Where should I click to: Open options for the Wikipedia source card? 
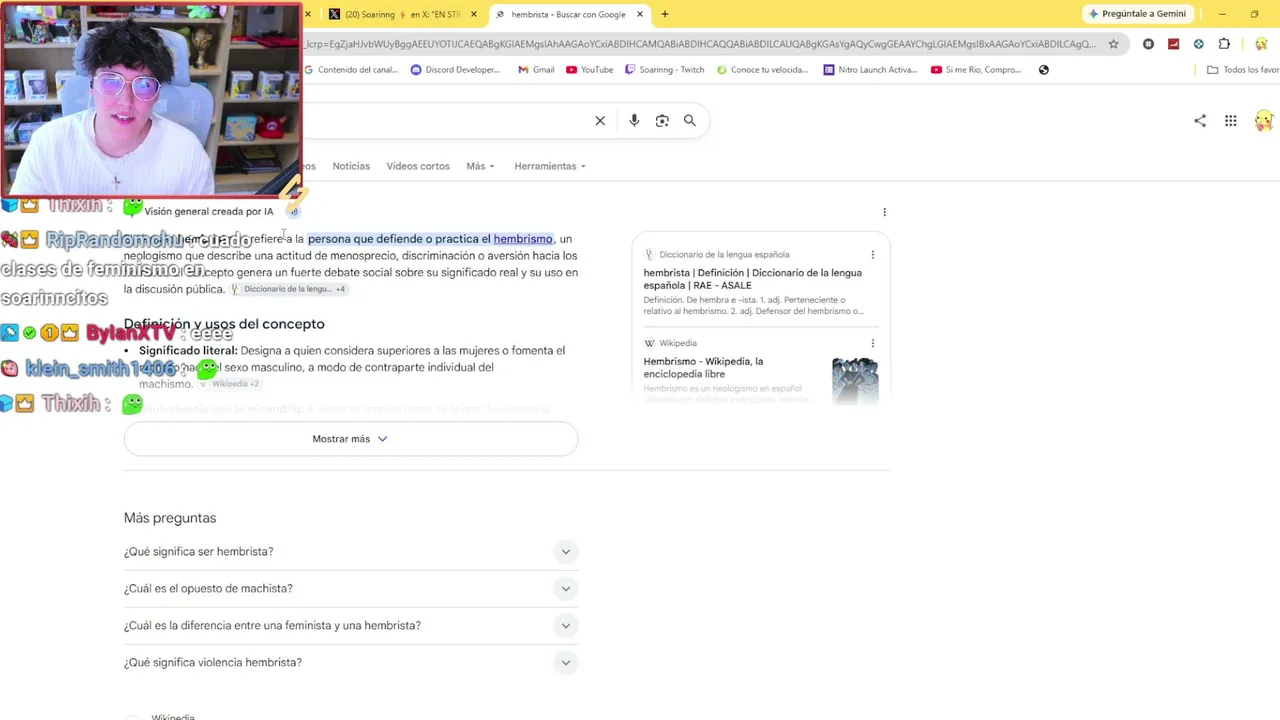(873, 343)
